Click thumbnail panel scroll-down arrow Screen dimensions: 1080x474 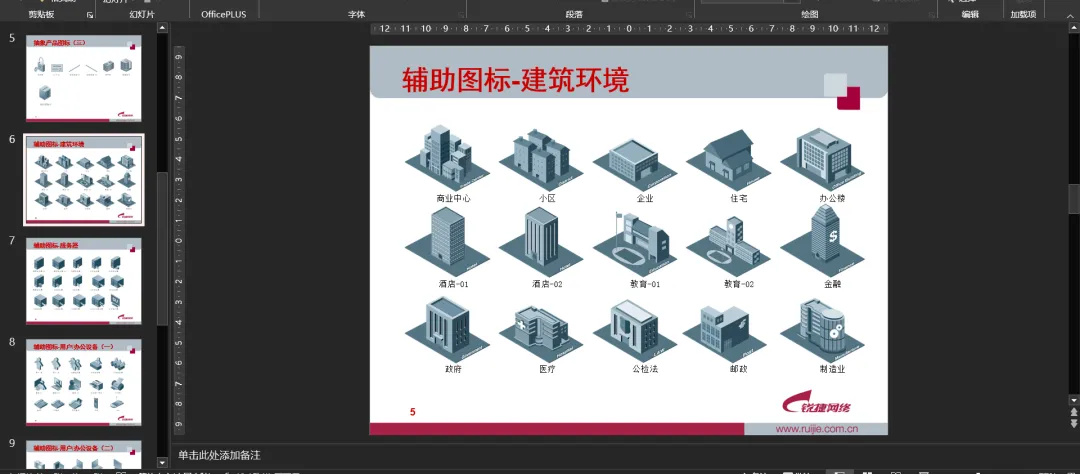(x=163, y=462)
